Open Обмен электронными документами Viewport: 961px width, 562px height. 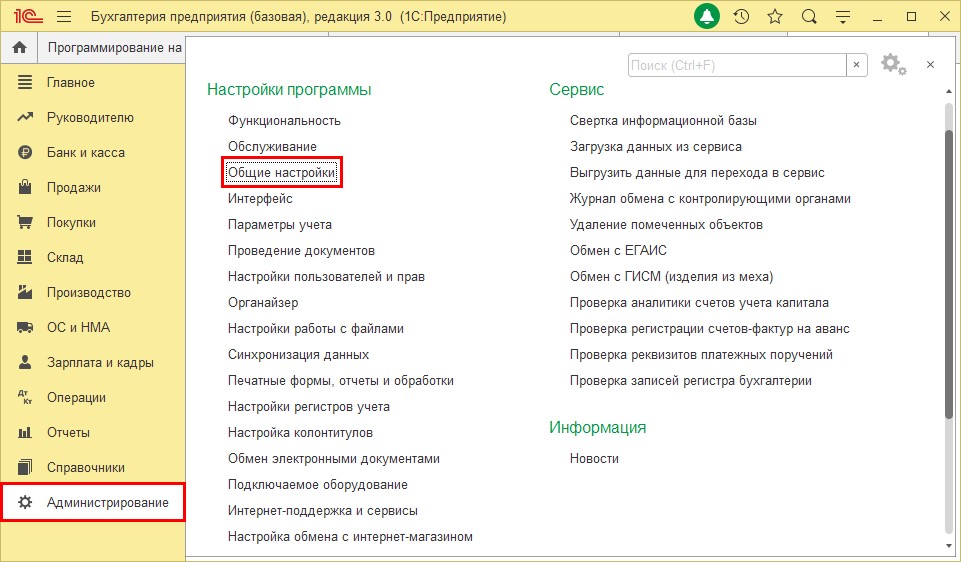click(334, 458)
